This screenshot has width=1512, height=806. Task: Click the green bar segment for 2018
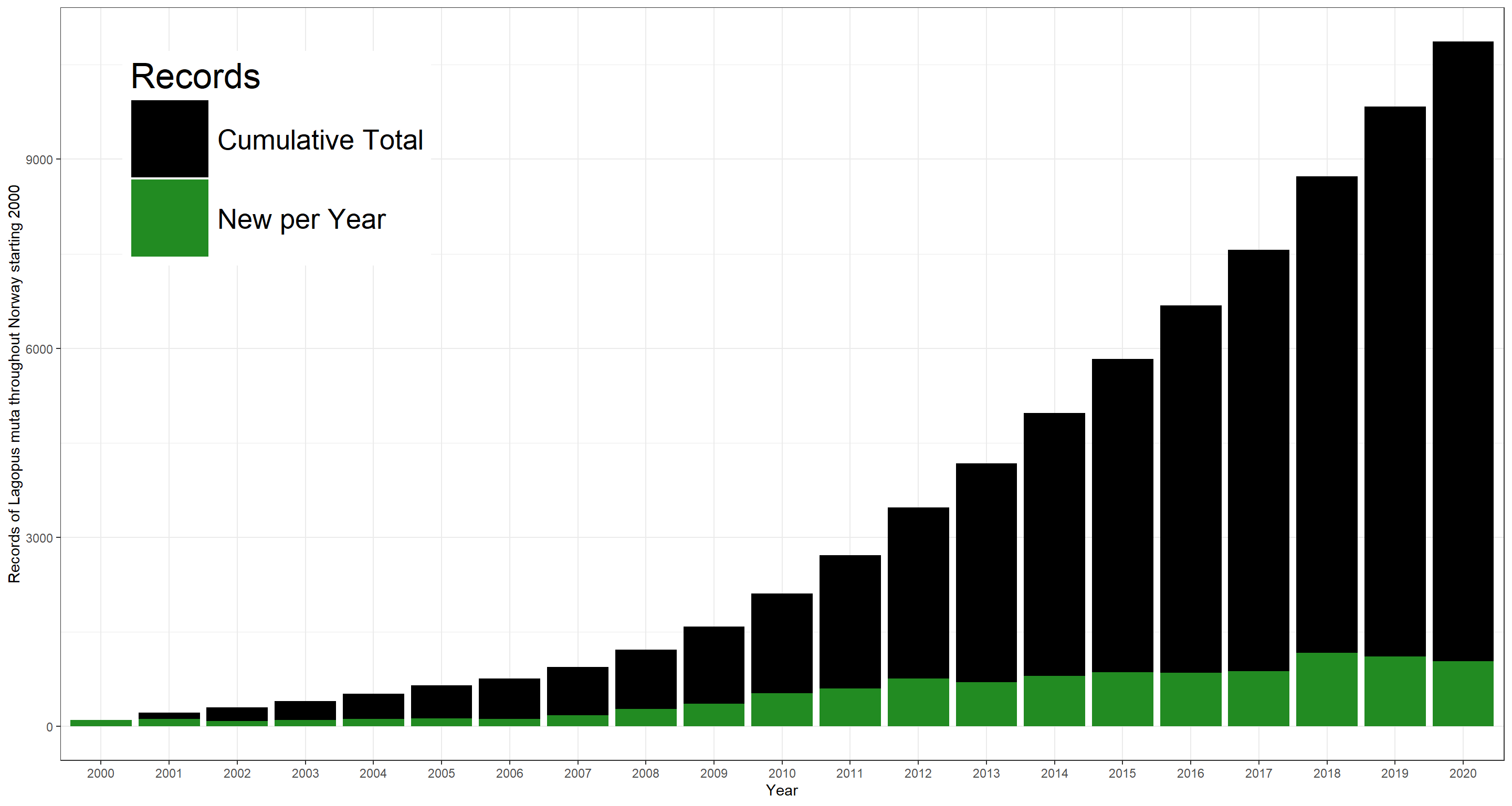(x=1326, y=690)
